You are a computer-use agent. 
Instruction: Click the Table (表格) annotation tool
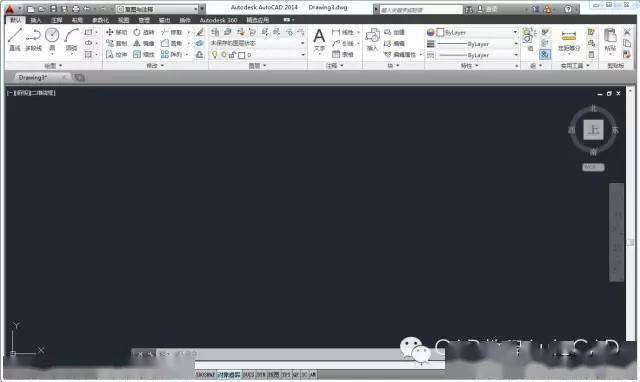(343, 54)
